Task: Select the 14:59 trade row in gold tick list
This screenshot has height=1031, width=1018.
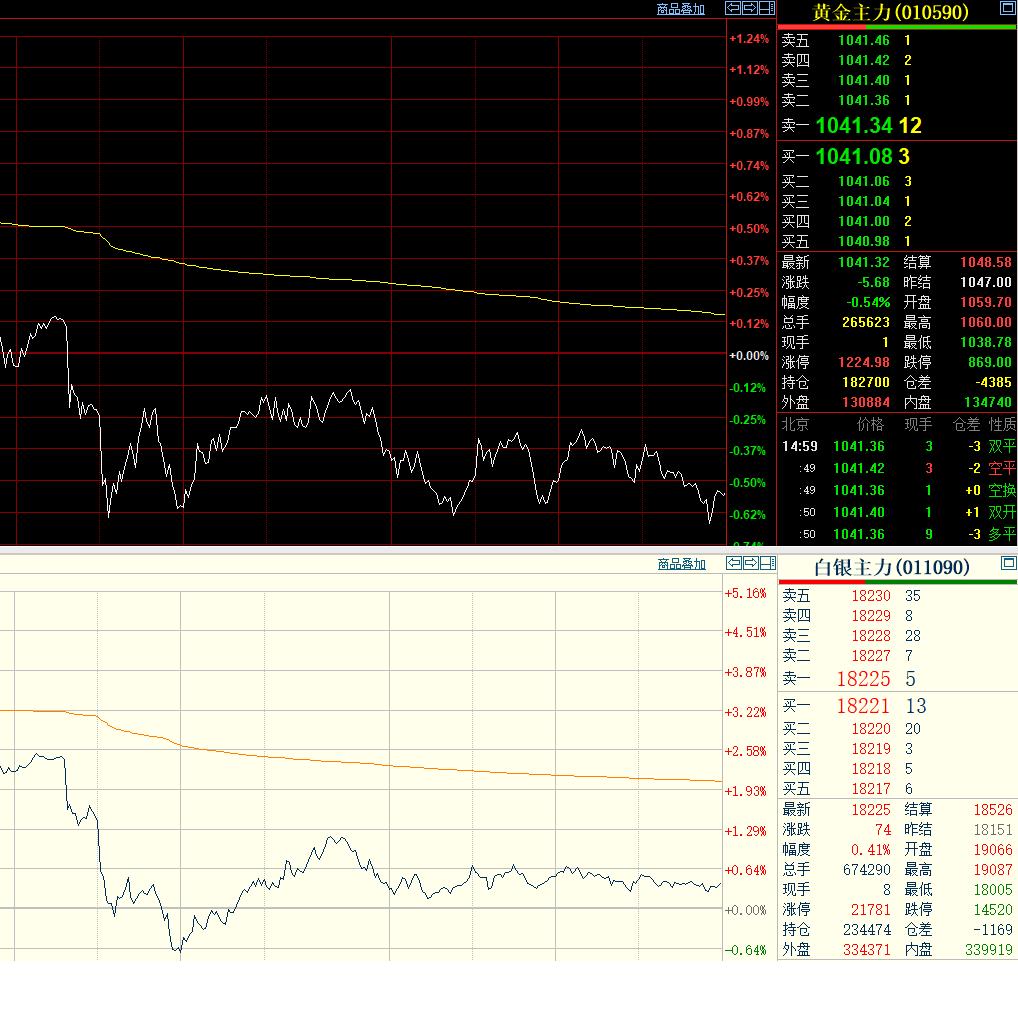Action: (x=898, y=446)
